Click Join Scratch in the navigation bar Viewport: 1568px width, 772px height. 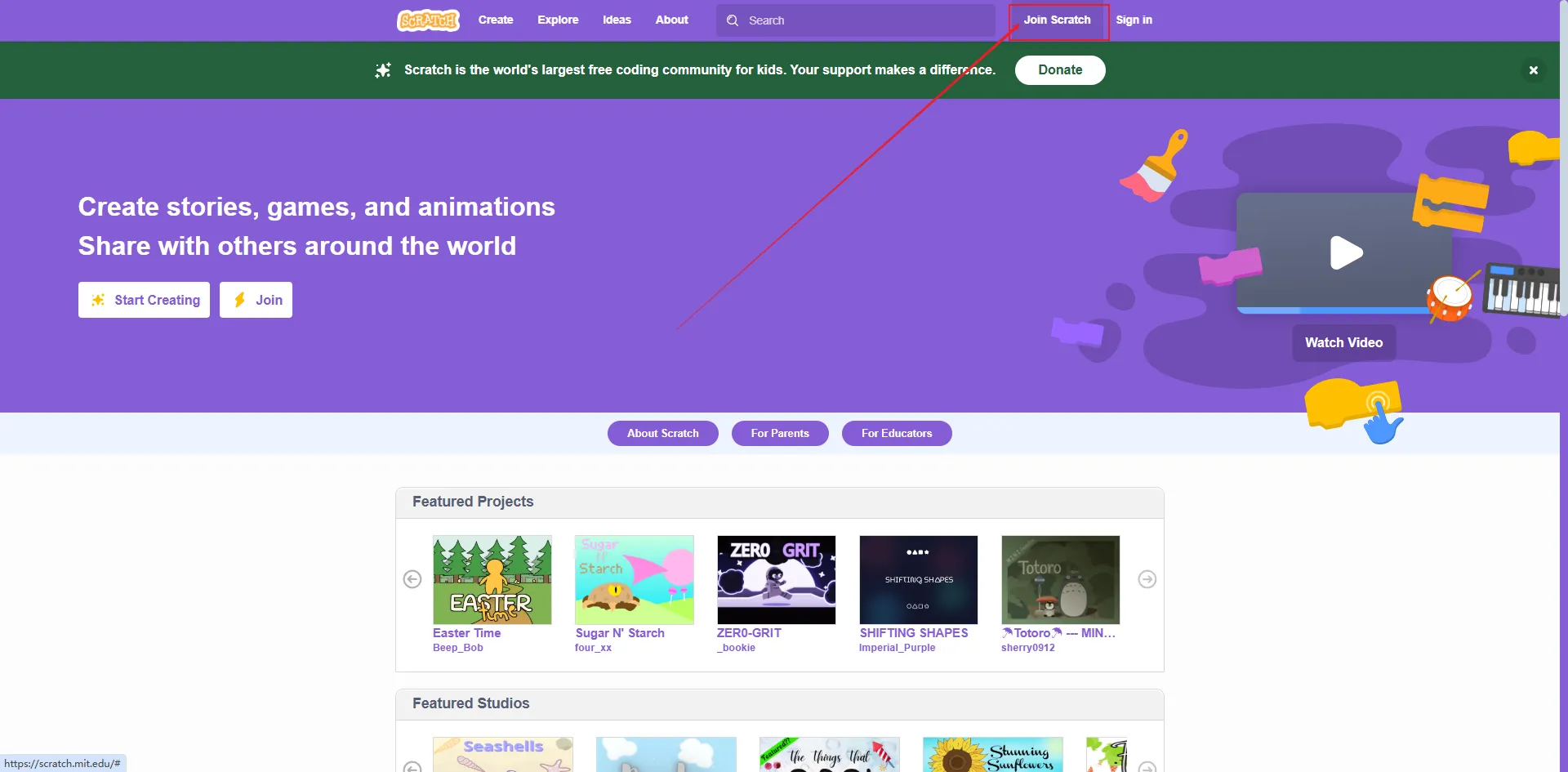pos(1058,20)
